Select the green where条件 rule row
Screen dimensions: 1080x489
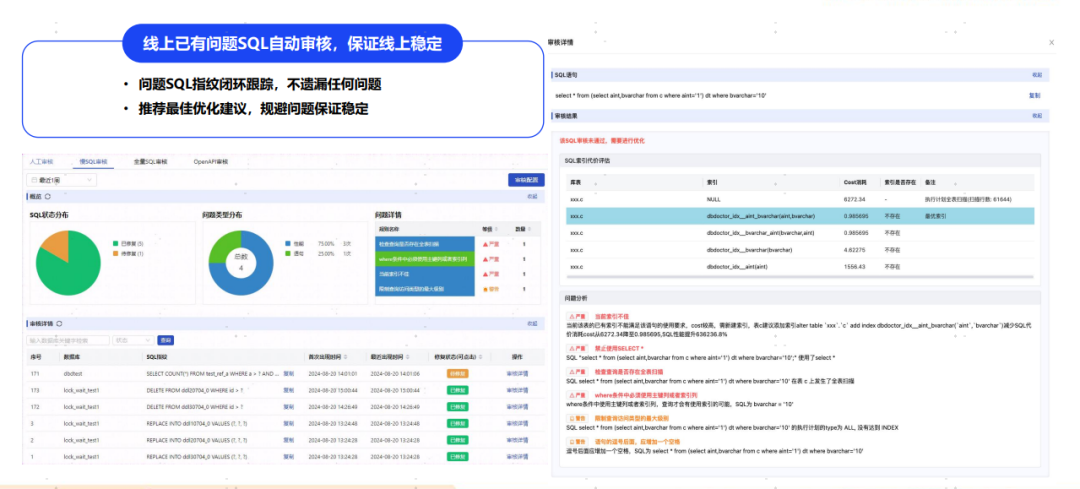point(426,259)
